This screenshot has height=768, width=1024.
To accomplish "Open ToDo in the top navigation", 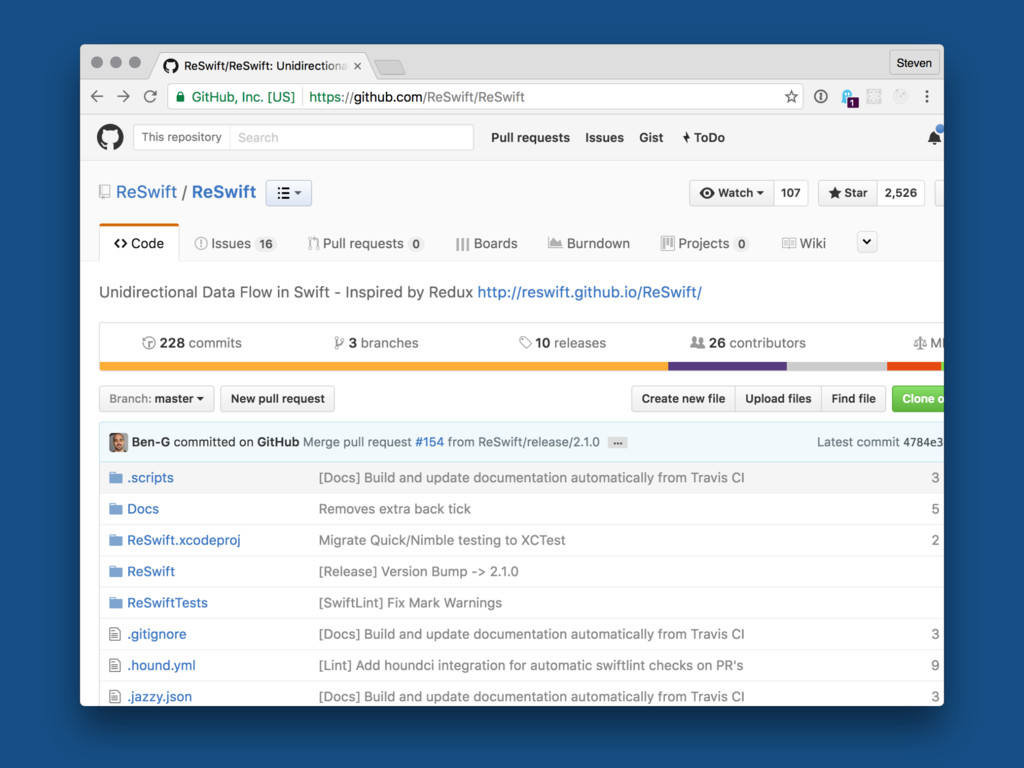I will (x=704, y=138).
